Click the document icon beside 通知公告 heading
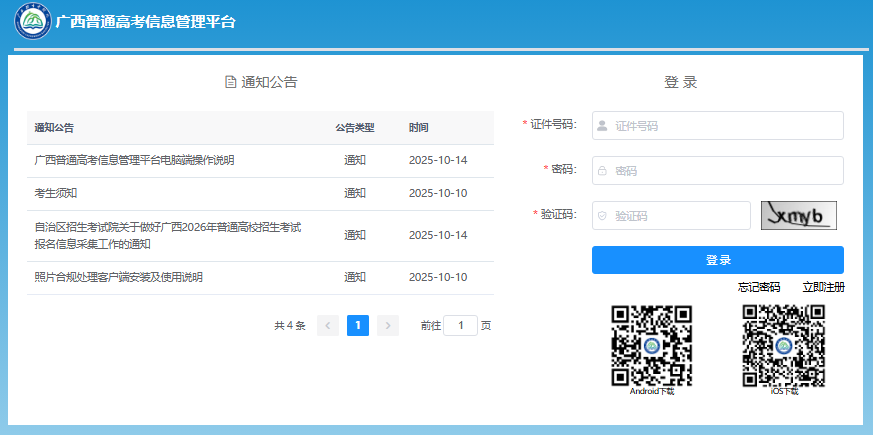 (x=231, y=82)
